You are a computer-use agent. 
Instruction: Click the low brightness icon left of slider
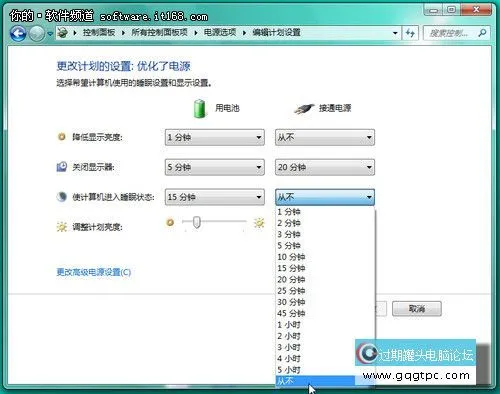pos(170,222)
